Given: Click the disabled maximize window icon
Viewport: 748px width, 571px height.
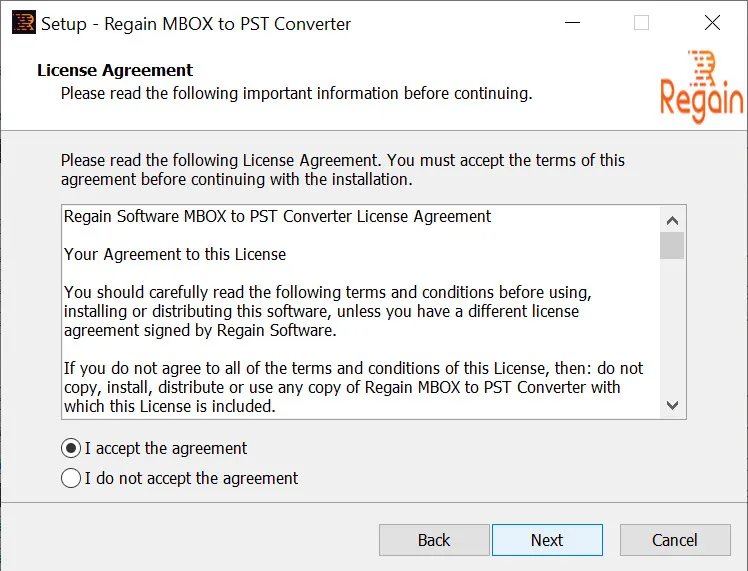Looking at the screenshot, I should coord(641,22).
